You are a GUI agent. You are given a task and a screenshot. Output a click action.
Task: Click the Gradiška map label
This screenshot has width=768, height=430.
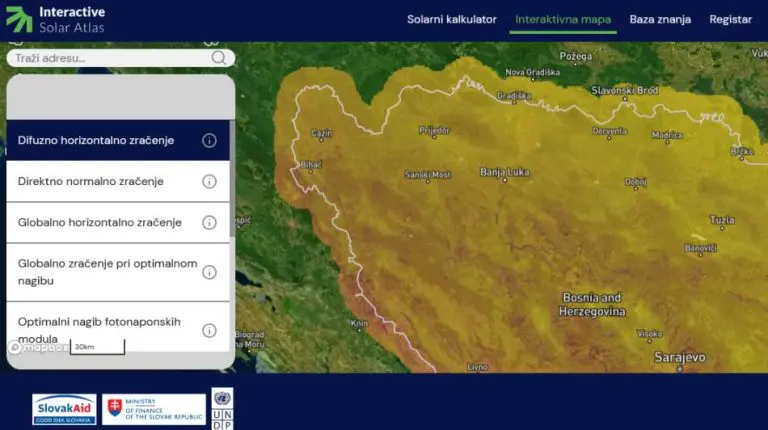point(514,96)
